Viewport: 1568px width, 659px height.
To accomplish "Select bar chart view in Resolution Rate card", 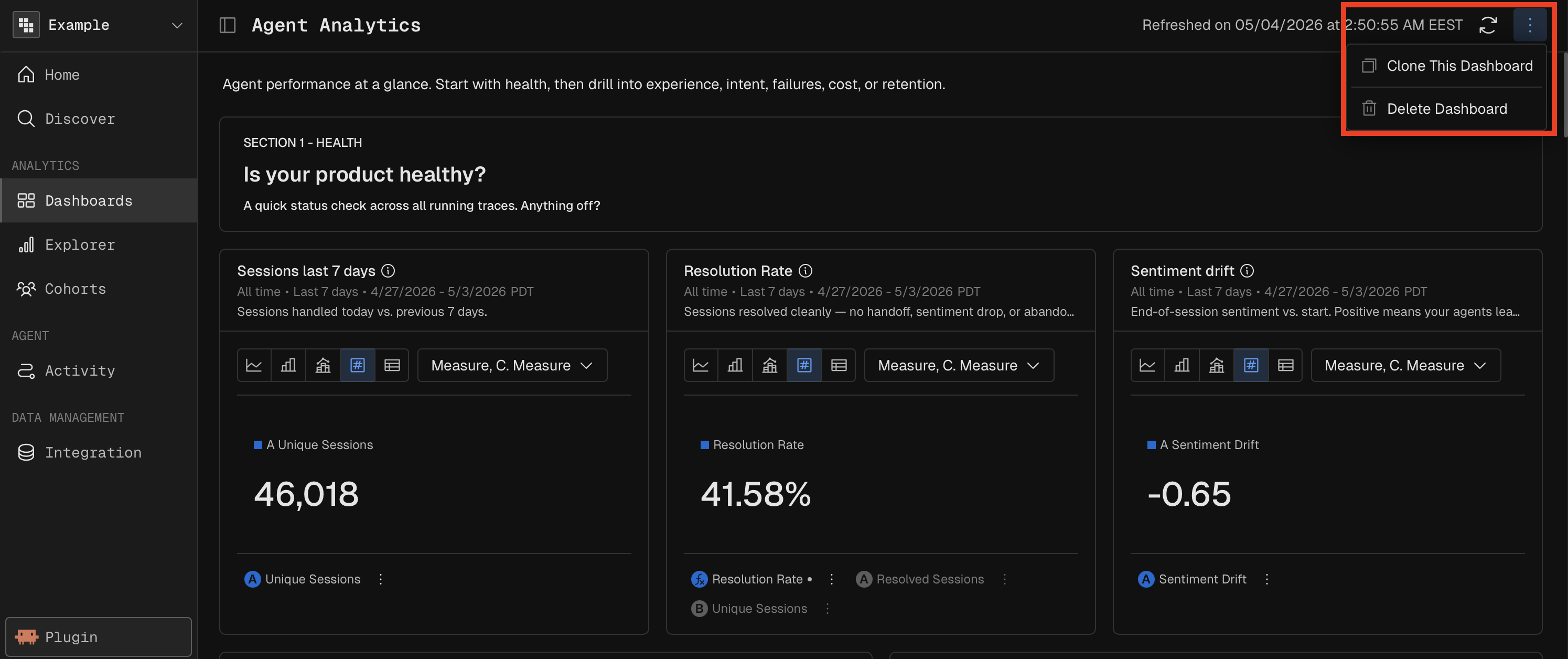I will tap(735, 365).
